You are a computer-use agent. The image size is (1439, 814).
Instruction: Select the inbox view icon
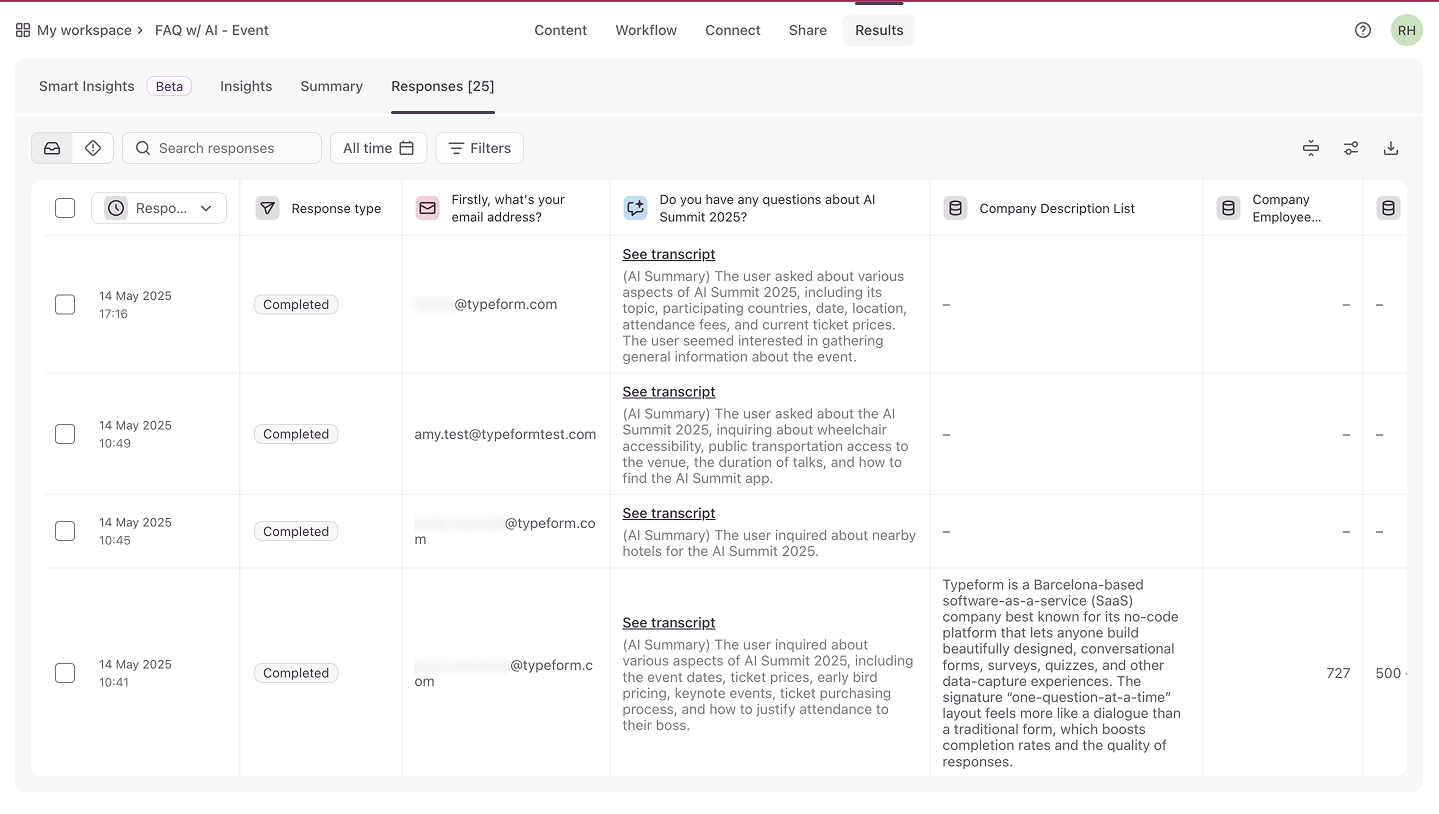click(x=52, y=148)
